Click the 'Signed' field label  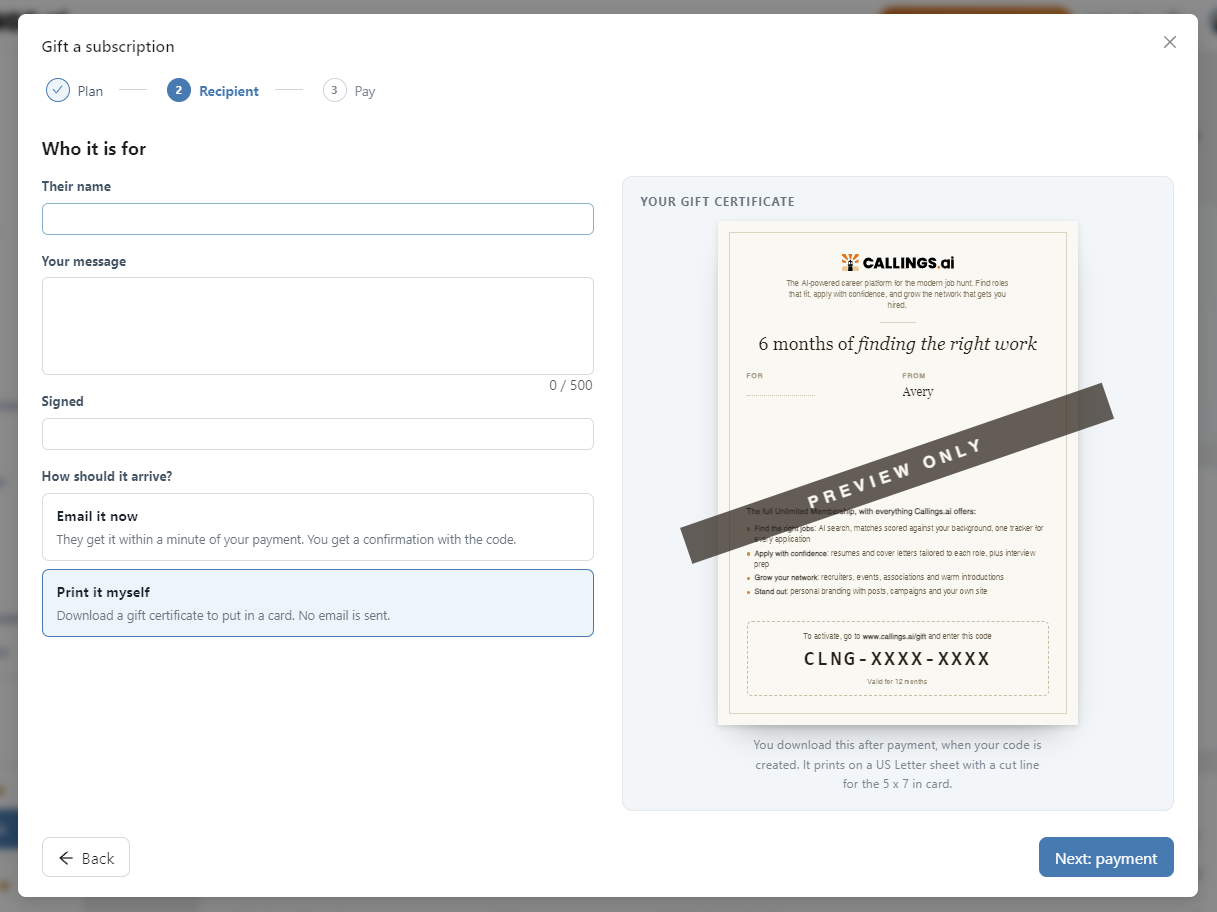(63, 401)
